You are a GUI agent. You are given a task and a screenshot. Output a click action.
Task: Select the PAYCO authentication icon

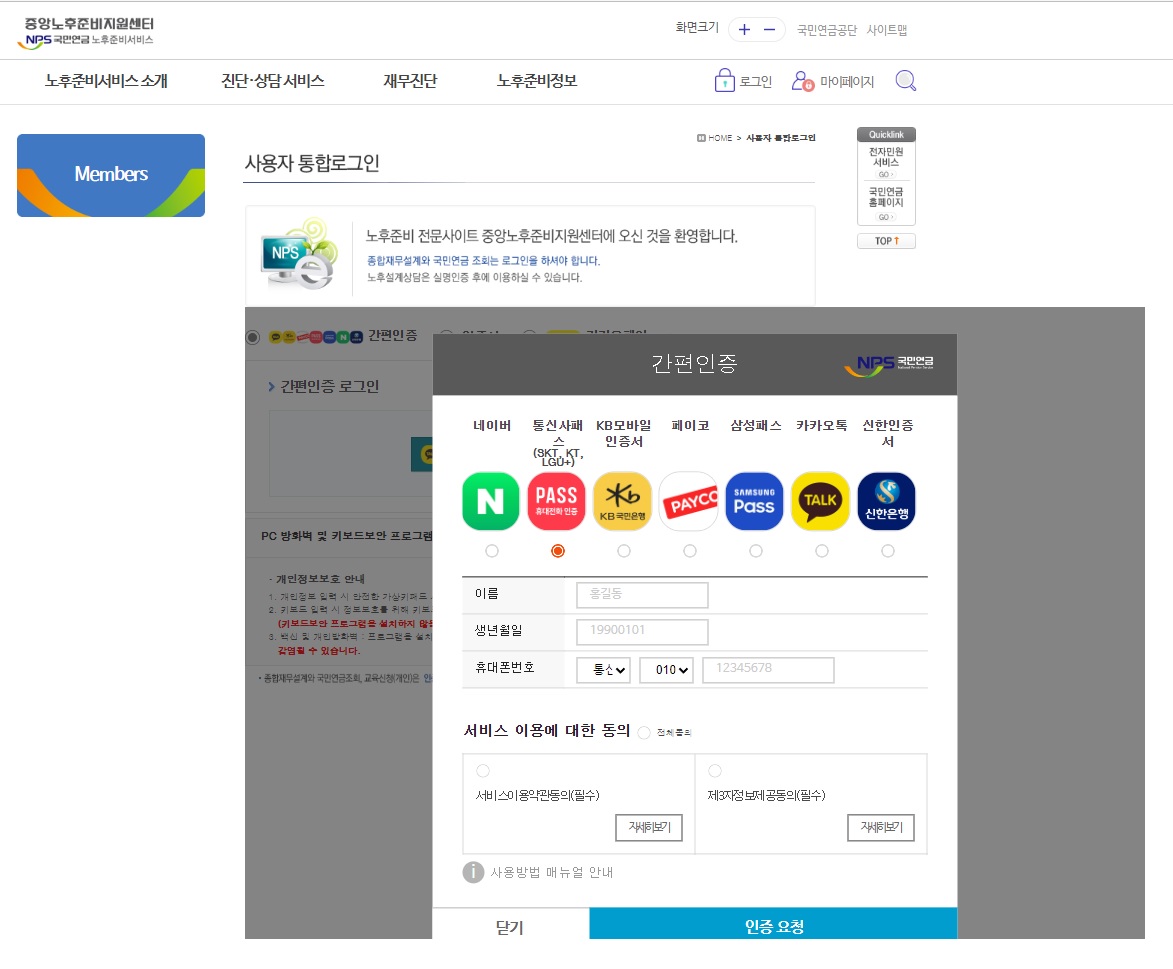click(x=688, y=501)
